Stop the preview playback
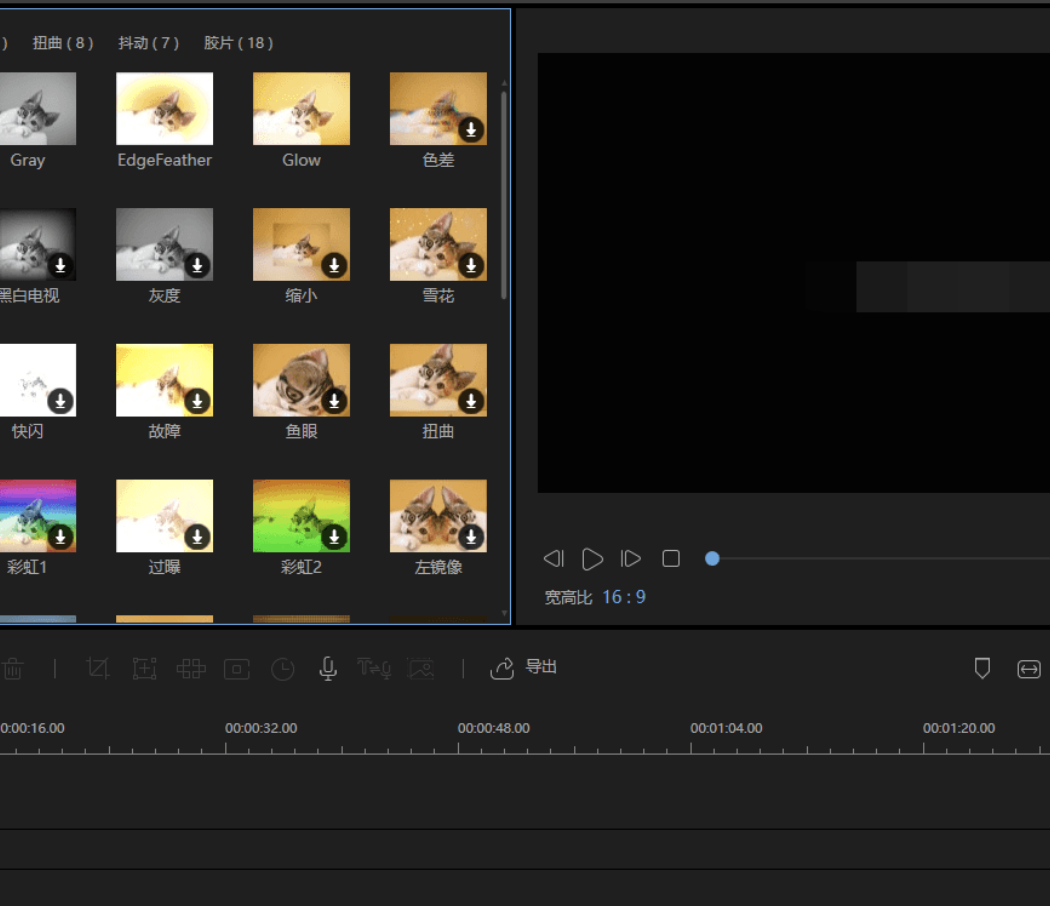This screenshot has height=906, width=1050. coord(671,558)
